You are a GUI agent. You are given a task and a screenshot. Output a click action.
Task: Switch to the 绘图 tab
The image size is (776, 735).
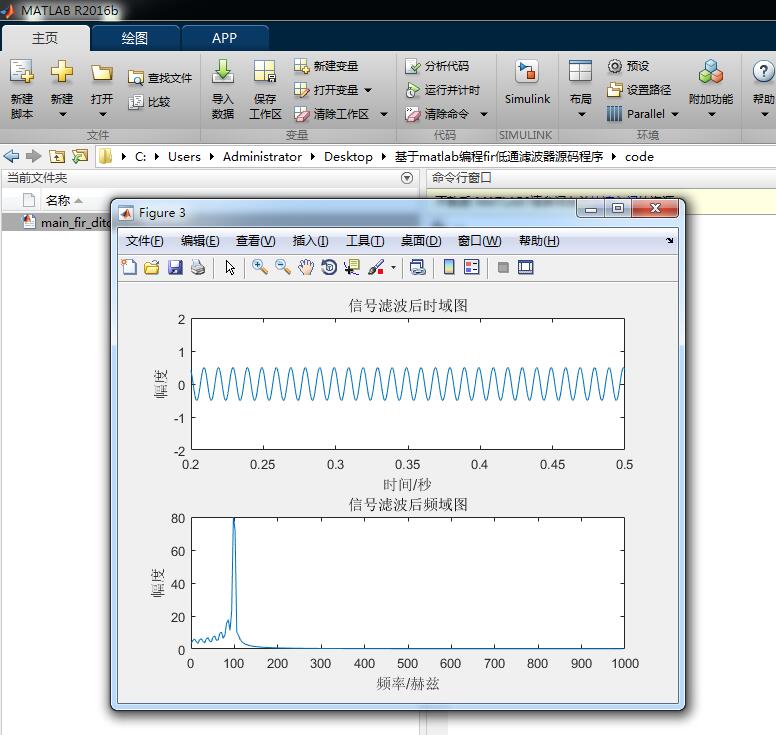pos(135,38)
